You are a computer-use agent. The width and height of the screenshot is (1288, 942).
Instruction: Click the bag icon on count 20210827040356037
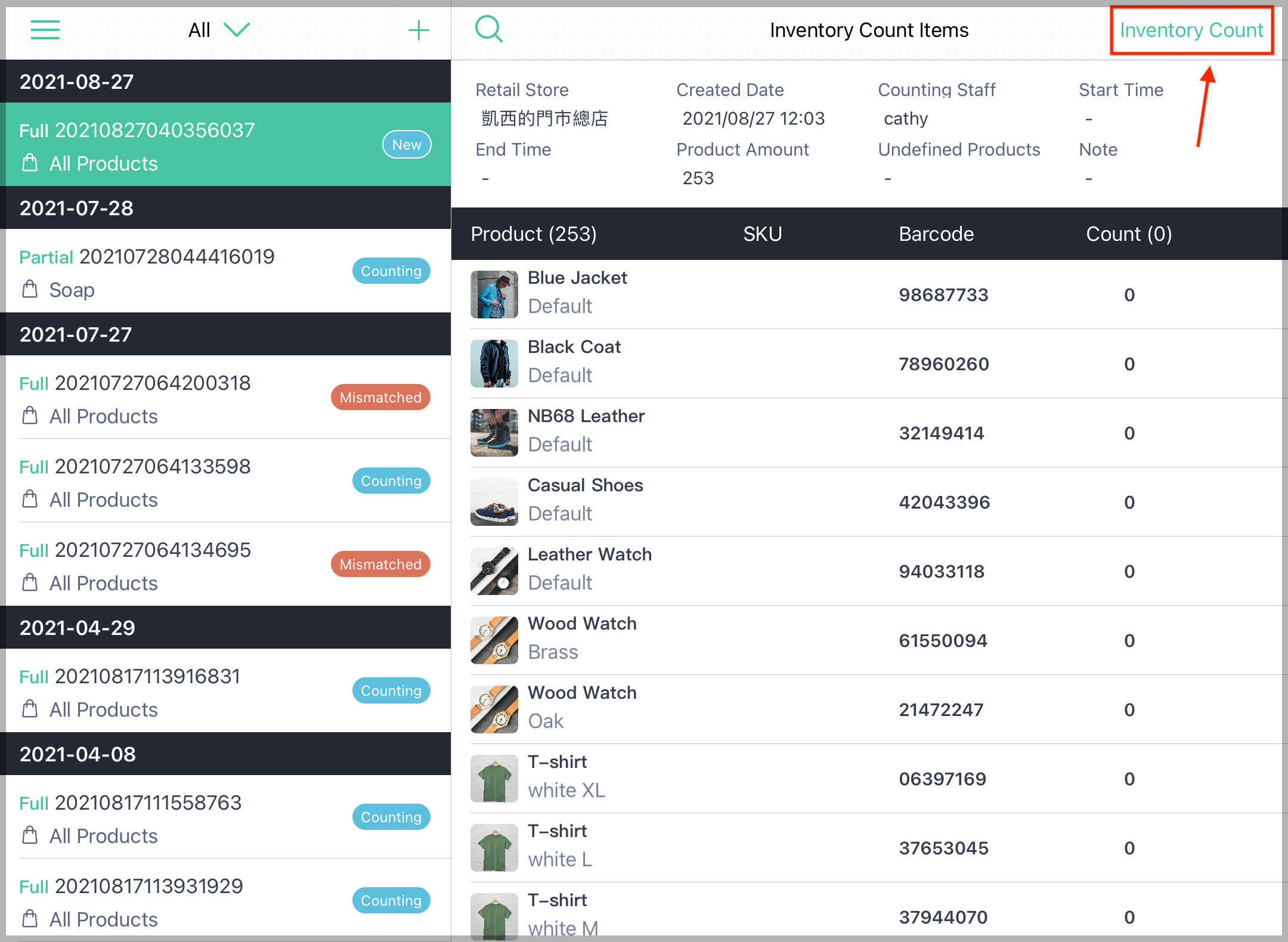[29, 163]
